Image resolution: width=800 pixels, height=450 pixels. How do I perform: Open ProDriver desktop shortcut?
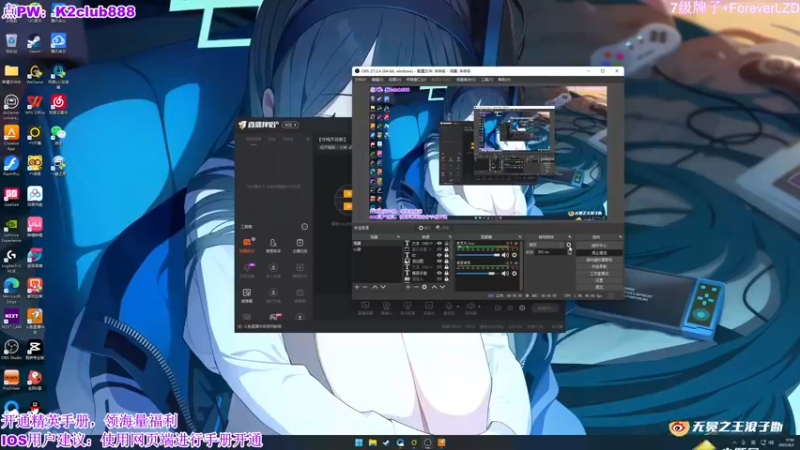(11, 380)
